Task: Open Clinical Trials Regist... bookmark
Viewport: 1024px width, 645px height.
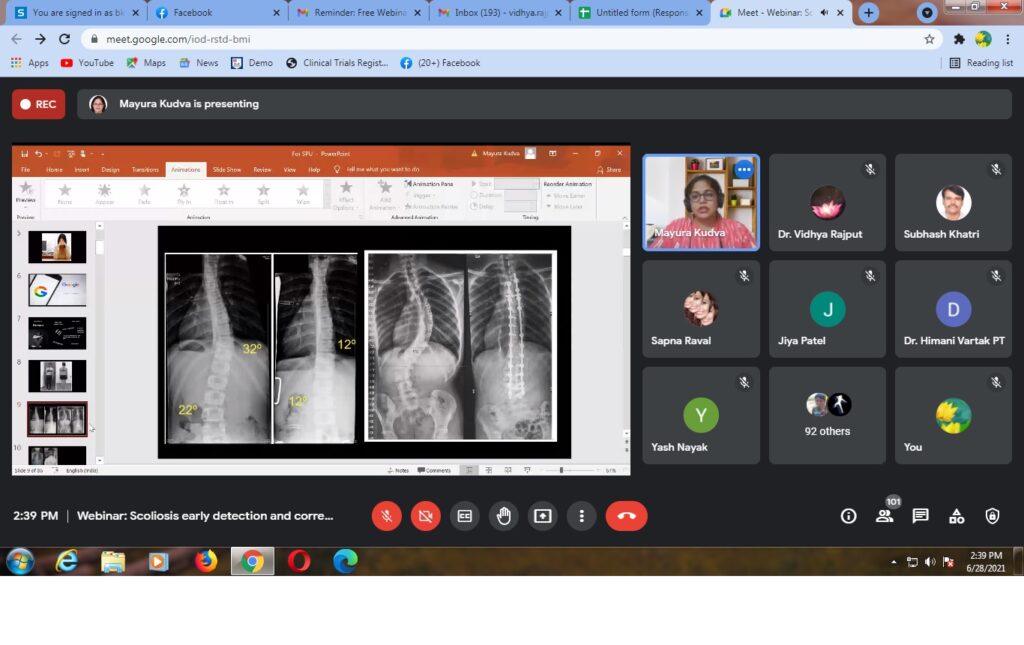Action: (337, 63)
